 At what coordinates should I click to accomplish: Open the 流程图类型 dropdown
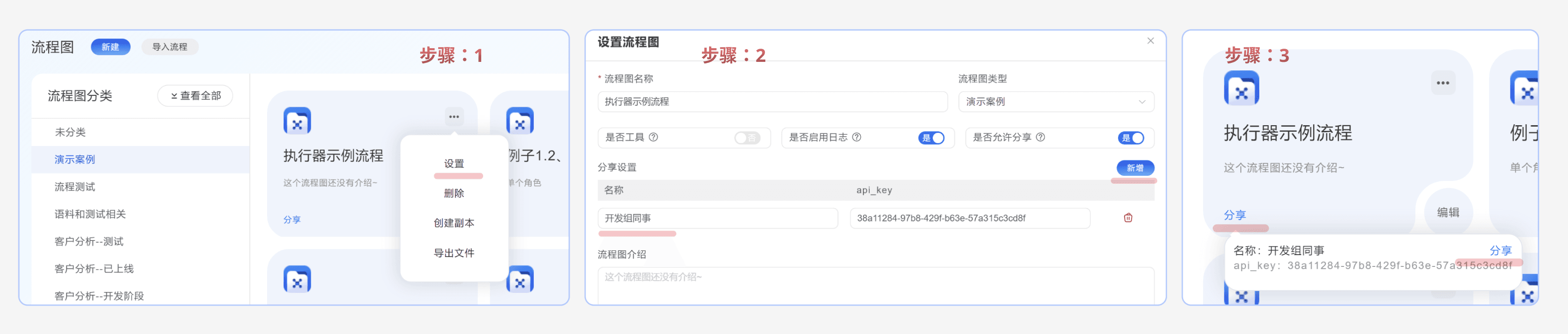coord(1056,102)
